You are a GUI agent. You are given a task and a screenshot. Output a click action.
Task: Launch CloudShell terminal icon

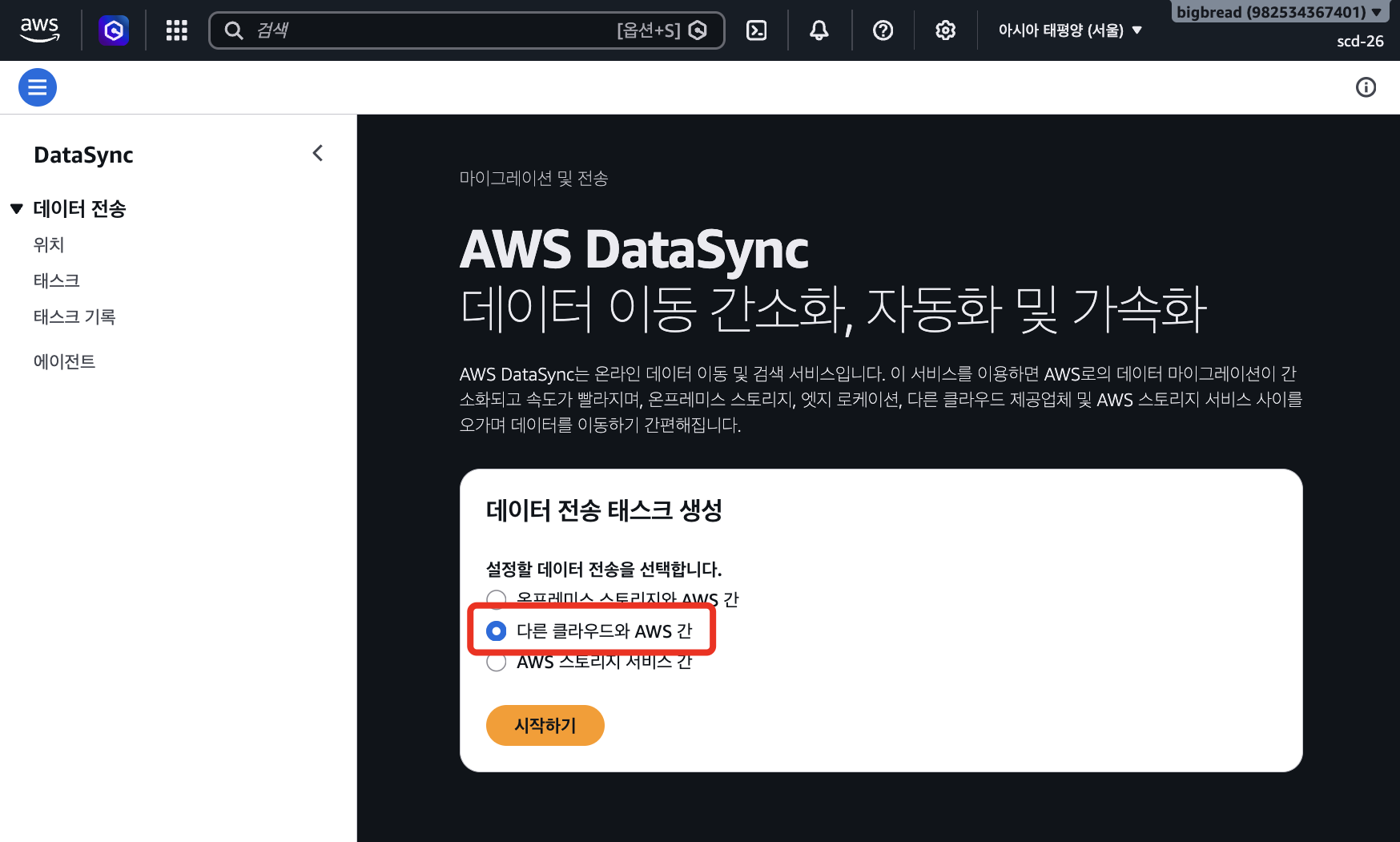(x=756, y=30)
